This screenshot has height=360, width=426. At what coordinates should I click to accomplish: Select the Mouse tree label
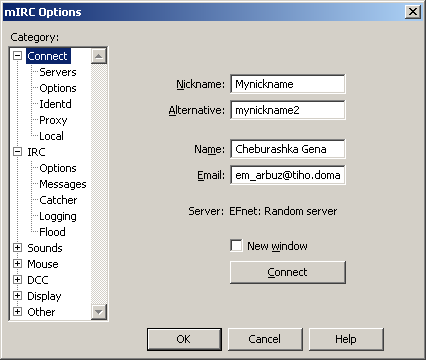43,264
